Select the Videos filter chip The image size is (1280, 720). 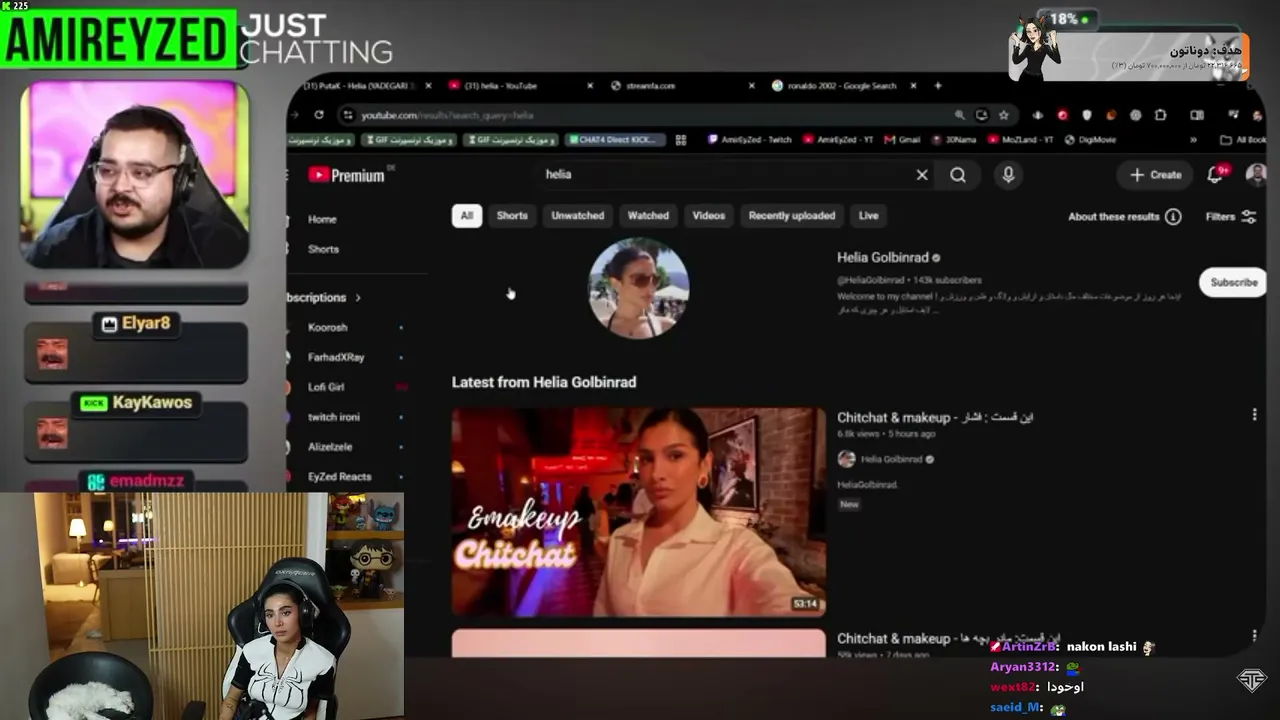pos(709,216)
